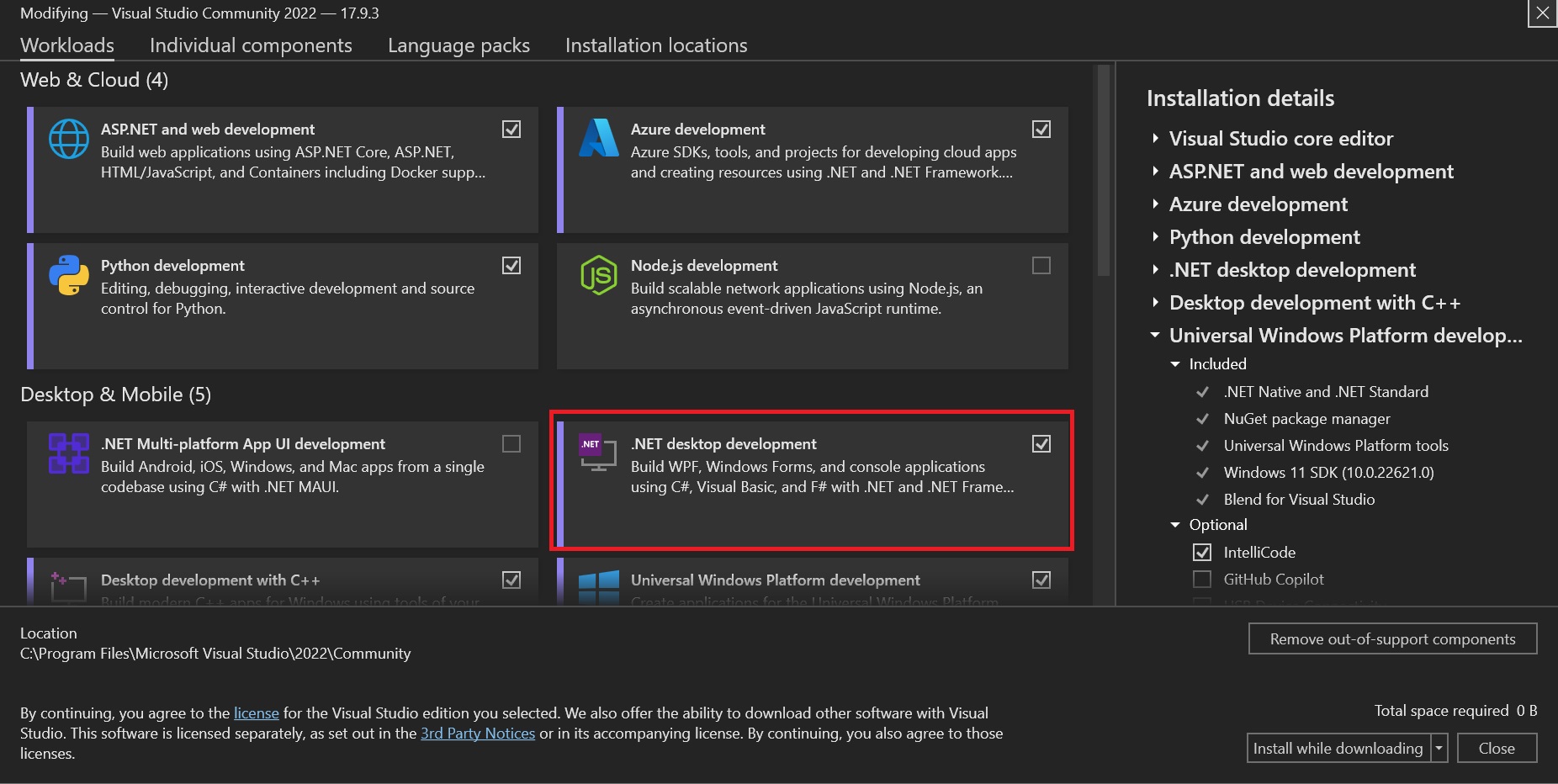The image size is (1558, 784).
Task: Switch to Language packs tab
Action: click(458, 45)
